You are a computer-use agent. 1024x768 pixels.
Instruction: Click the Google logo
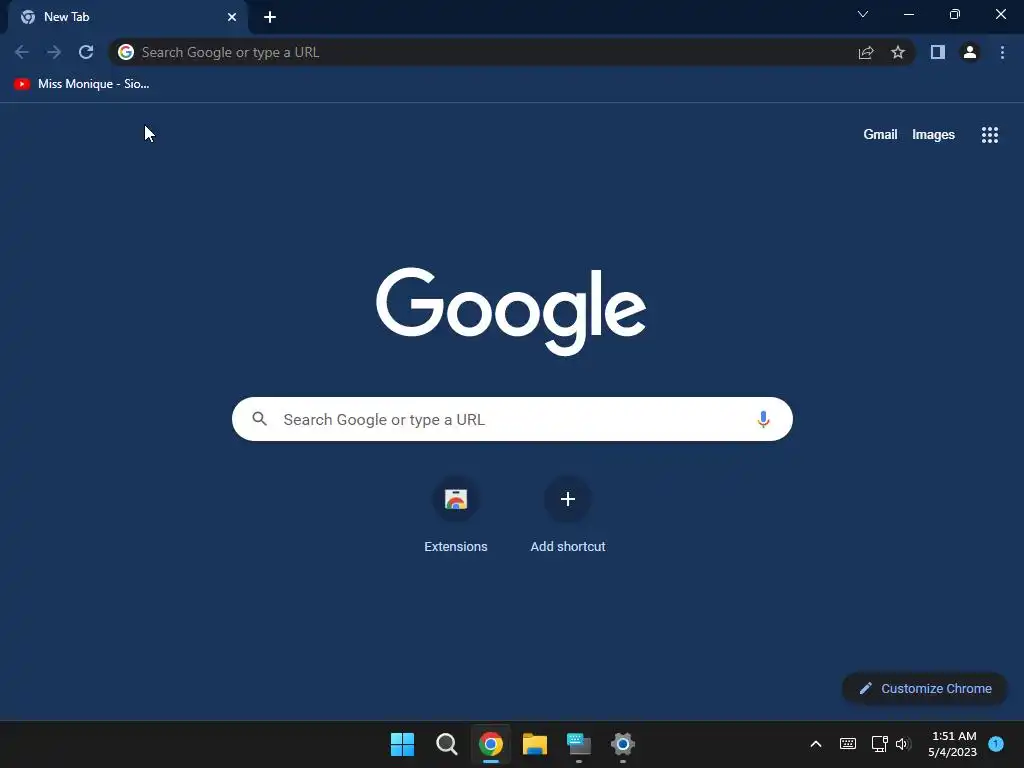click(511, 311)
